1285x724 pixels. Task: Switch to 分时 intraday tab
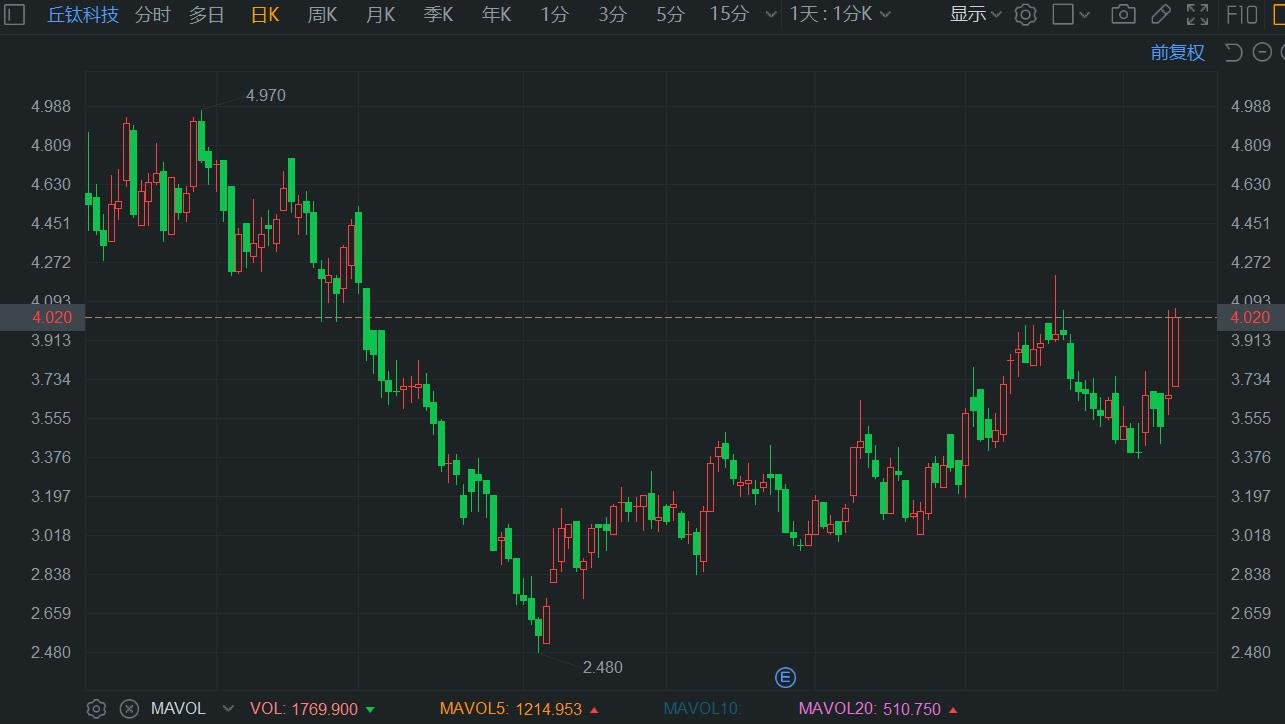(x=152, y=14)
